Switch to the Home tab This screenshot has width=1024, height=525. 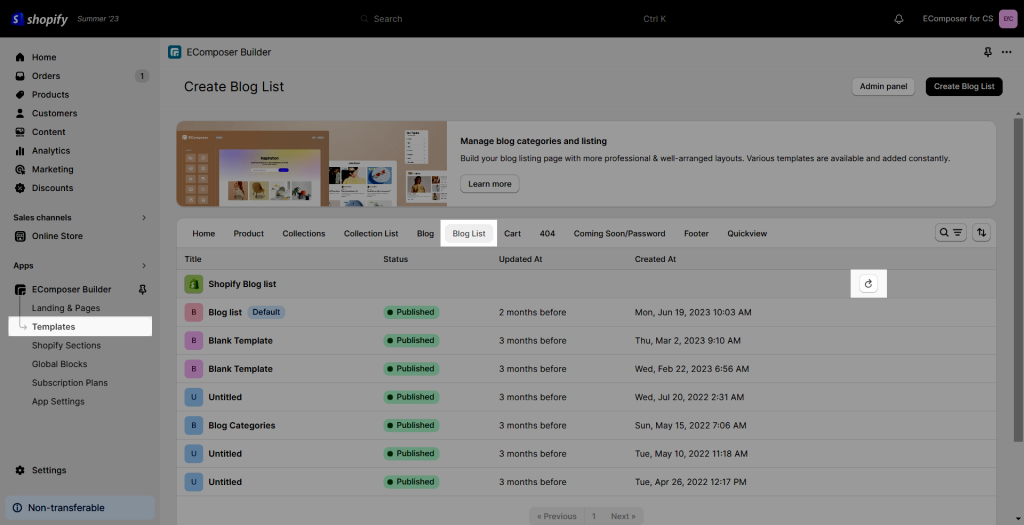point(204,233)
